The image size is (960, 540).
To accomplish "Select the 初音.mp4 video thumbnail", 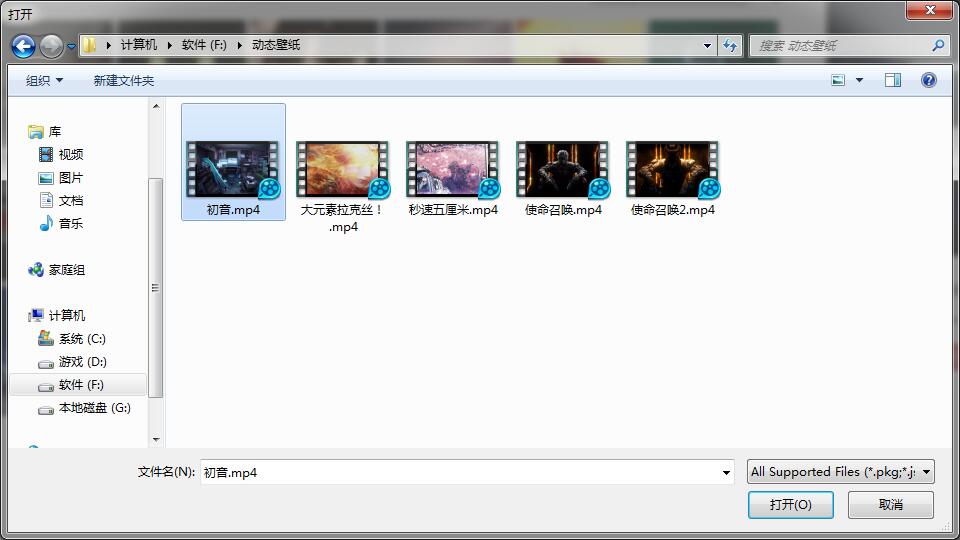I will click(233, 170).
